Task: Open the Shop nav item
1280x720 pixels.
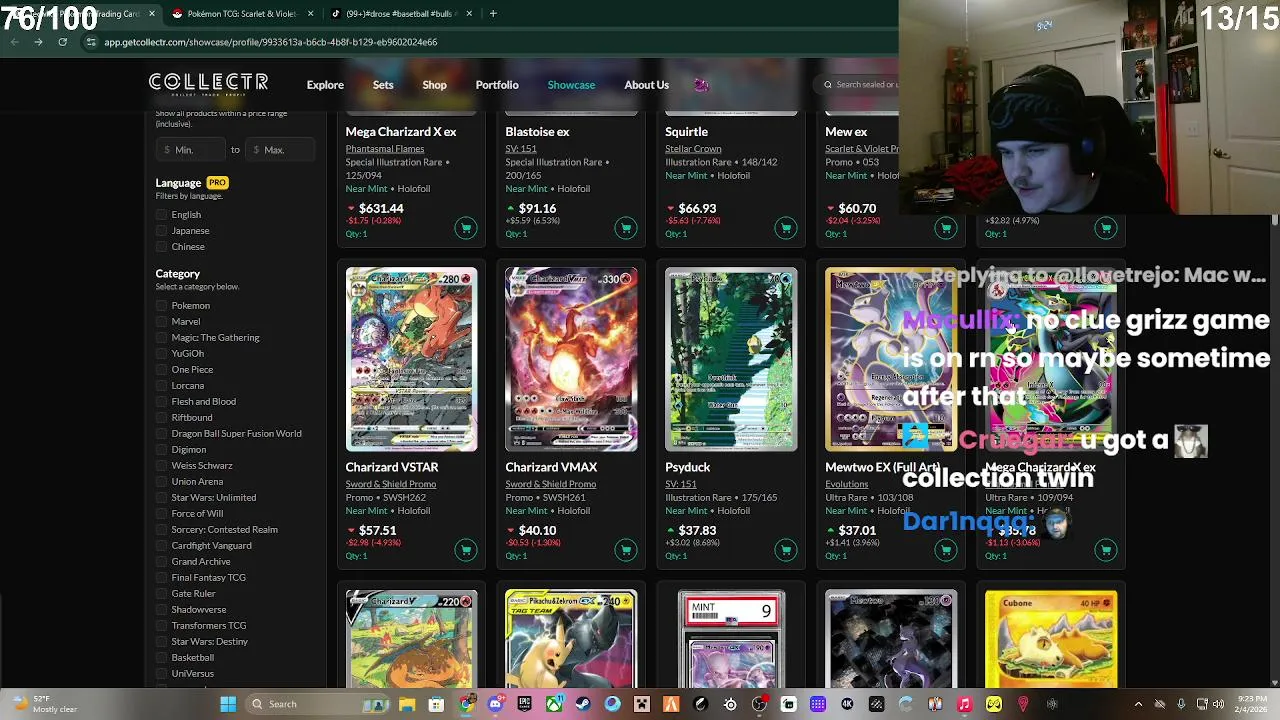Action: click(434, 85)
